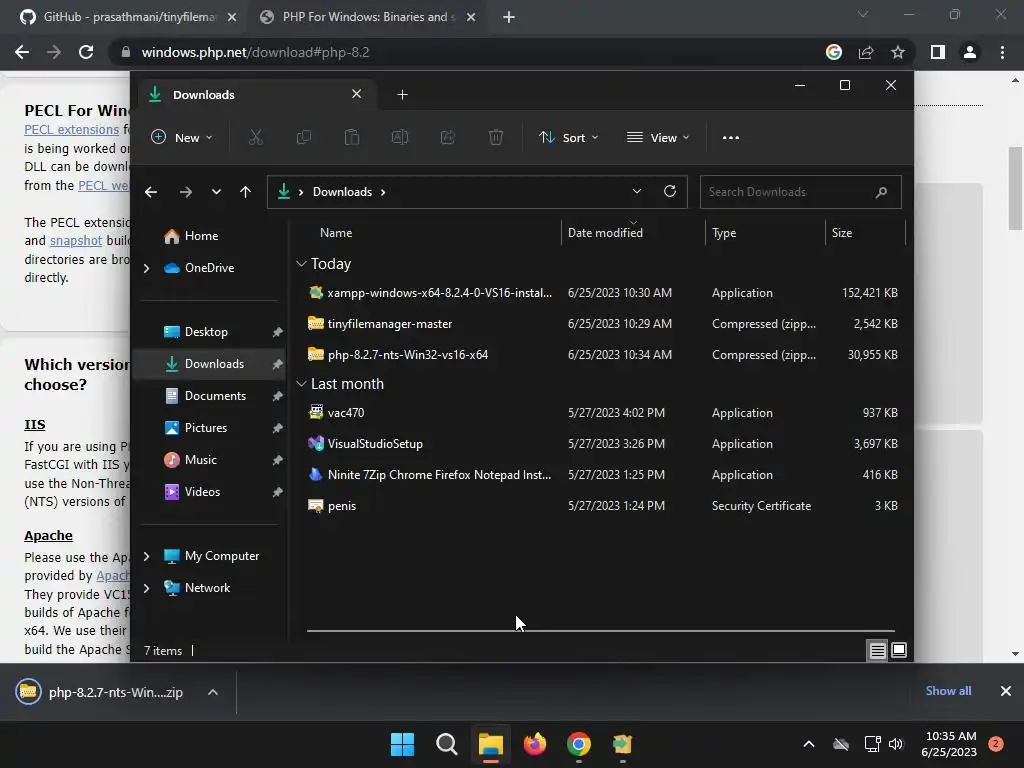
Task: Open Firefox from the taskbar
Action: (535, 744)
